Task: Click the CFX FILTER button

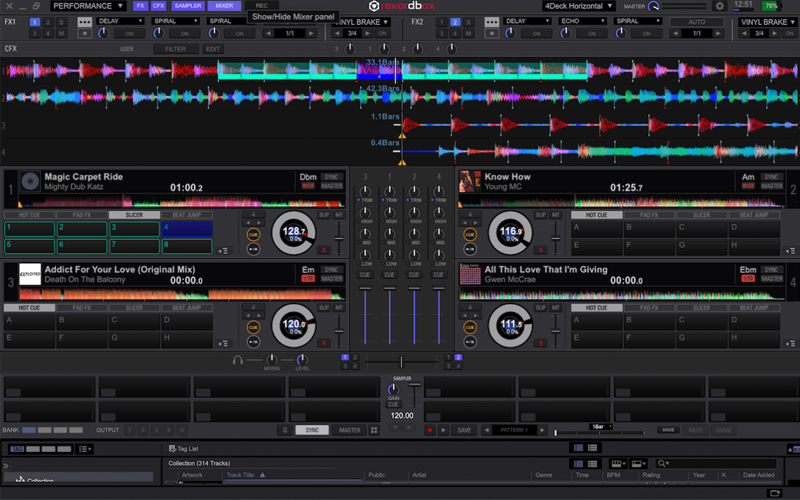Action: 175,49
